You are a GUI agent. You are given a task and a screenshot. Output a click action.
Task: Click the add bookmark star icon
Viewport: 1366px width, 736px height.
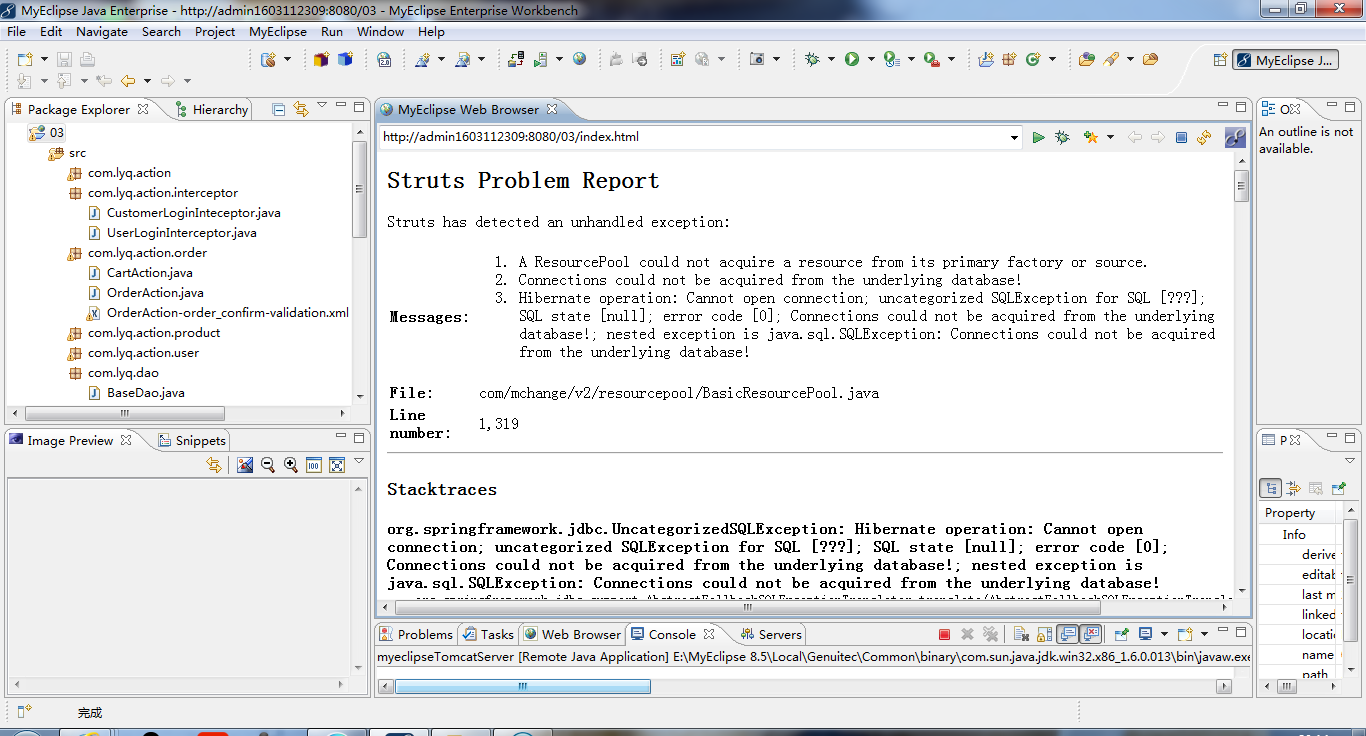coord(1091,137)
